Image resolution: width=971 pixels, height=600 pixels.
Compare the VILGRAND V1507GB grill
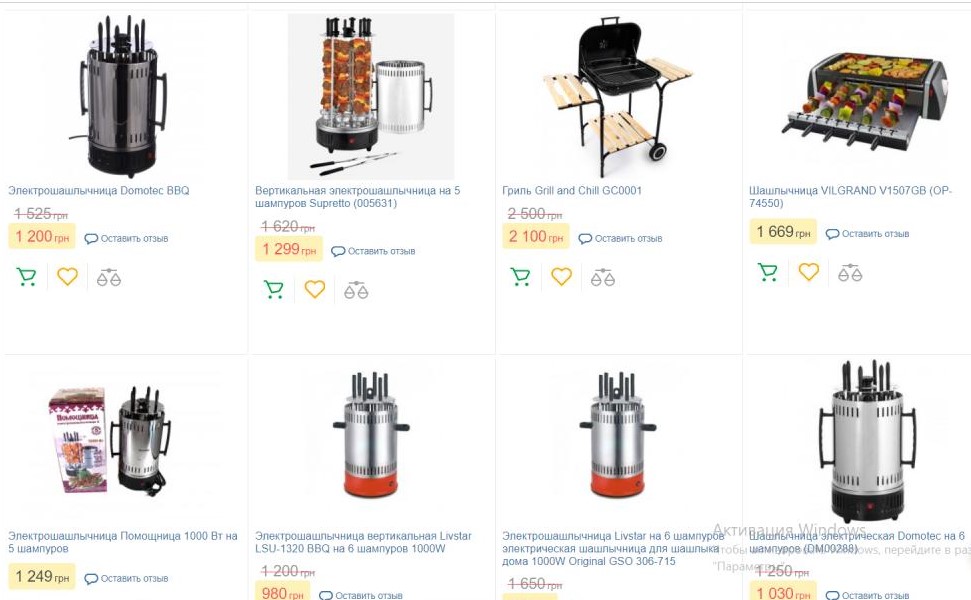coord(850,272)
